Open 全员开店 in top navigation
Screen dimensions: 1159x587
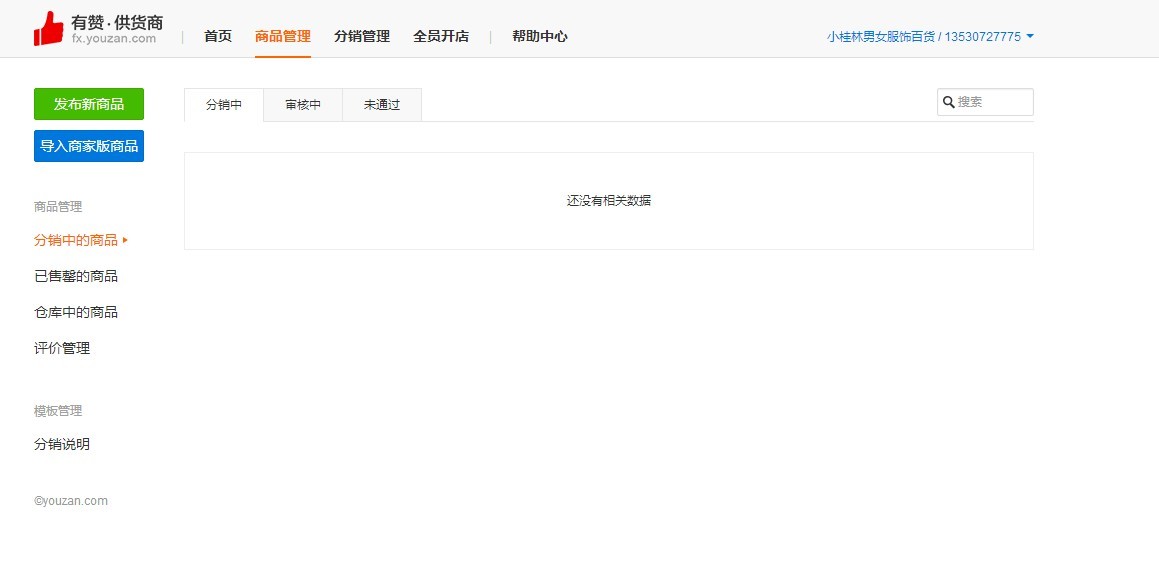(441, 36)
